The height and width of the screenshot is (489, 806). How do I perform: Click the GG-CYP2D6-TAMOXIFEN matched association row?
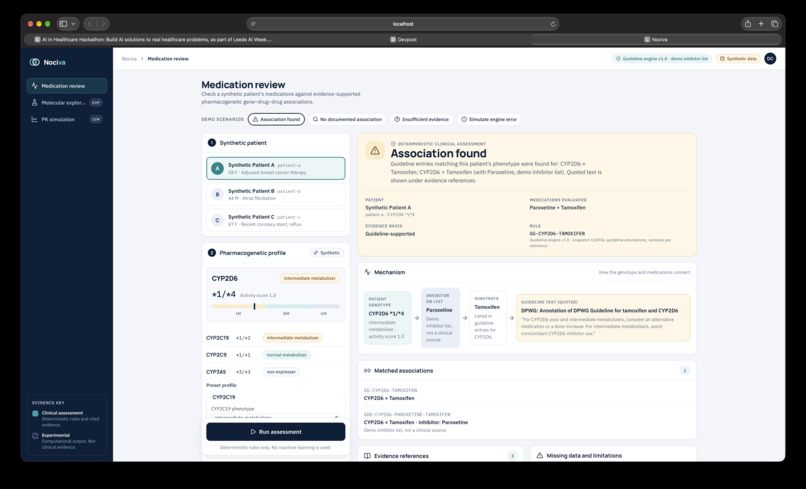tap(526, 394)
